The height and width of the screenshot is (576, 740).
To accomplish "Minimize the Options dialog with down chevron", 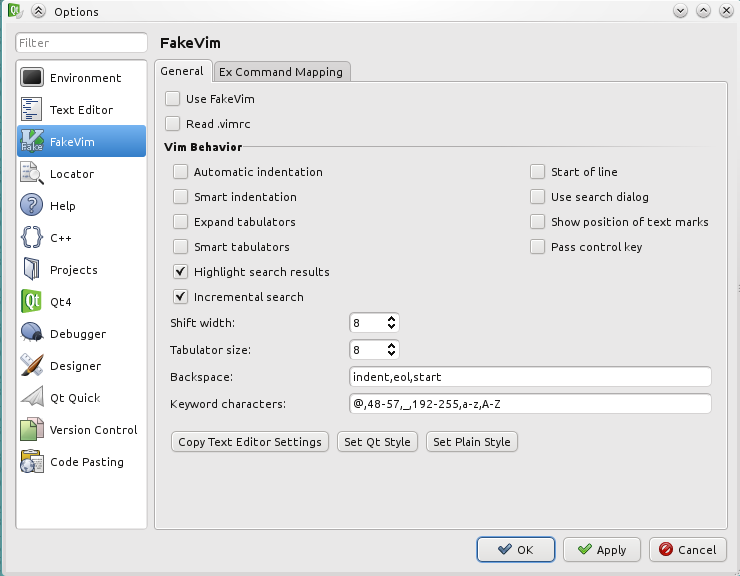I will coord(680,11).
